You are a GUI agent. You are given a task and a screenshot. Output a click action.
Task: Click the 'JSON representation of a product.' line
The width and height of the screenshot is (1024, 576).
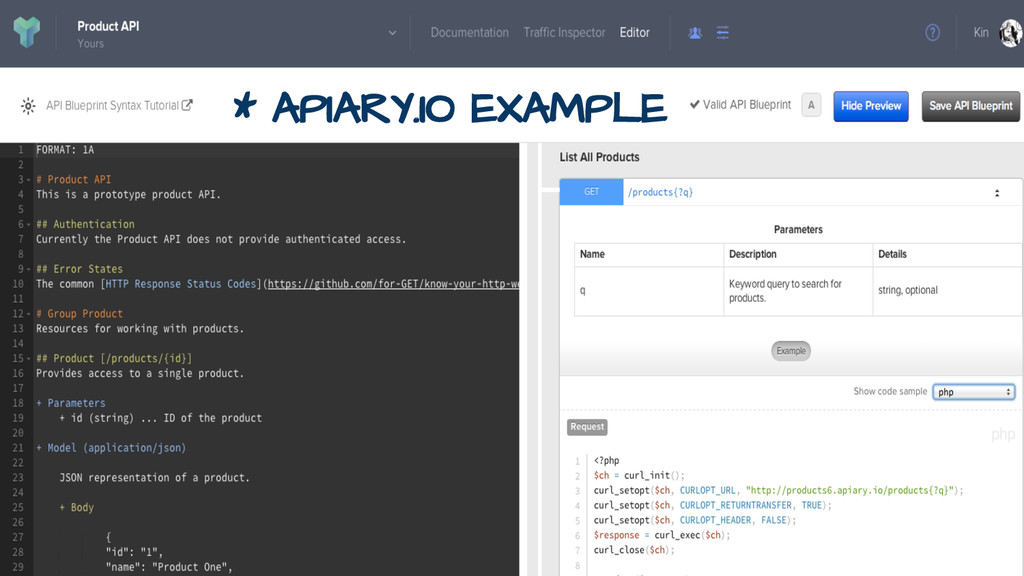pos(154,477)
